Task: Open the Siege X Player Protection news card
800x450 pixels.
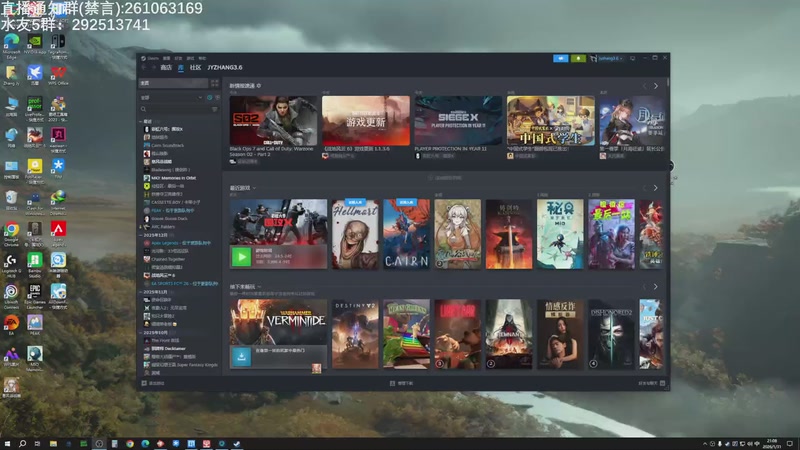Action: 458,120
